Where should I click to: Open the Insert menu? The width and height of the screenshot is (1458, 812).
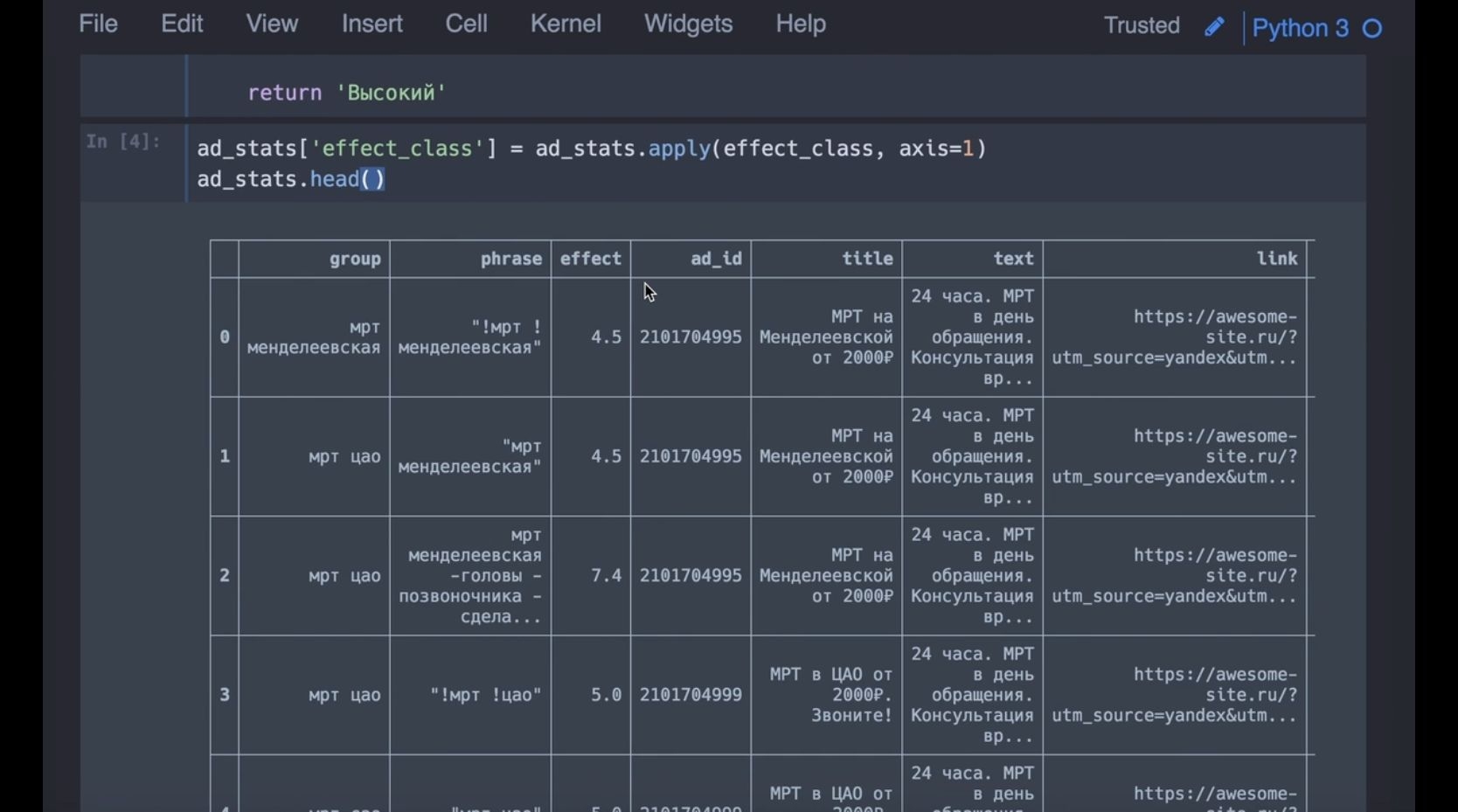(372, 24)
